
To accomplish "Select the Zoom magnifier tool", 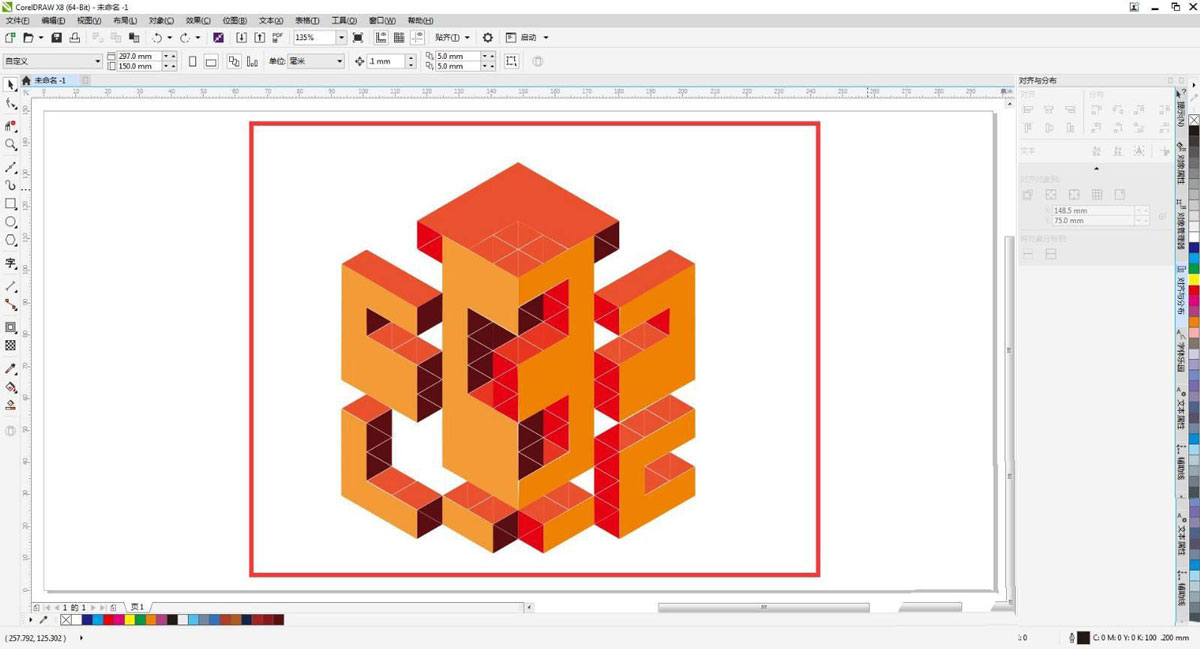I will coord(11,145).
